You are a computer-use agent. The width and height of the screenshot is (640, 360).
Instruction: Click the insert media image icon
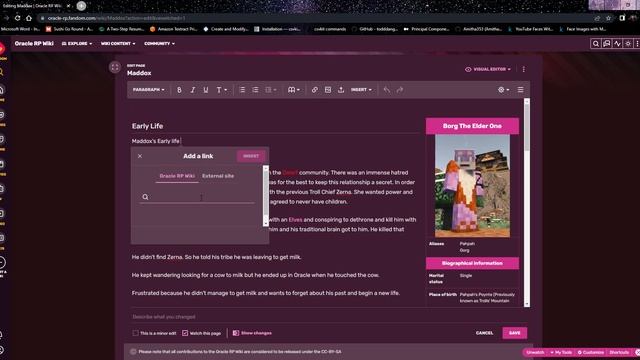(328, 90)
